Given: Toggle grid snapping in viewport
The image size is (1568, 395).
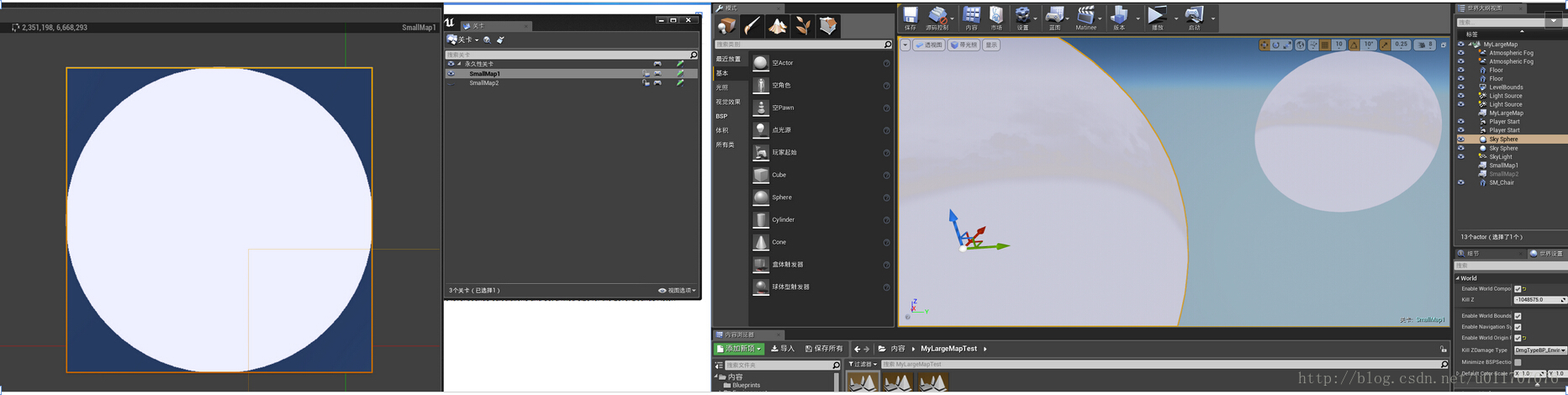Looking at the screenshot, I should (1325, 45).
